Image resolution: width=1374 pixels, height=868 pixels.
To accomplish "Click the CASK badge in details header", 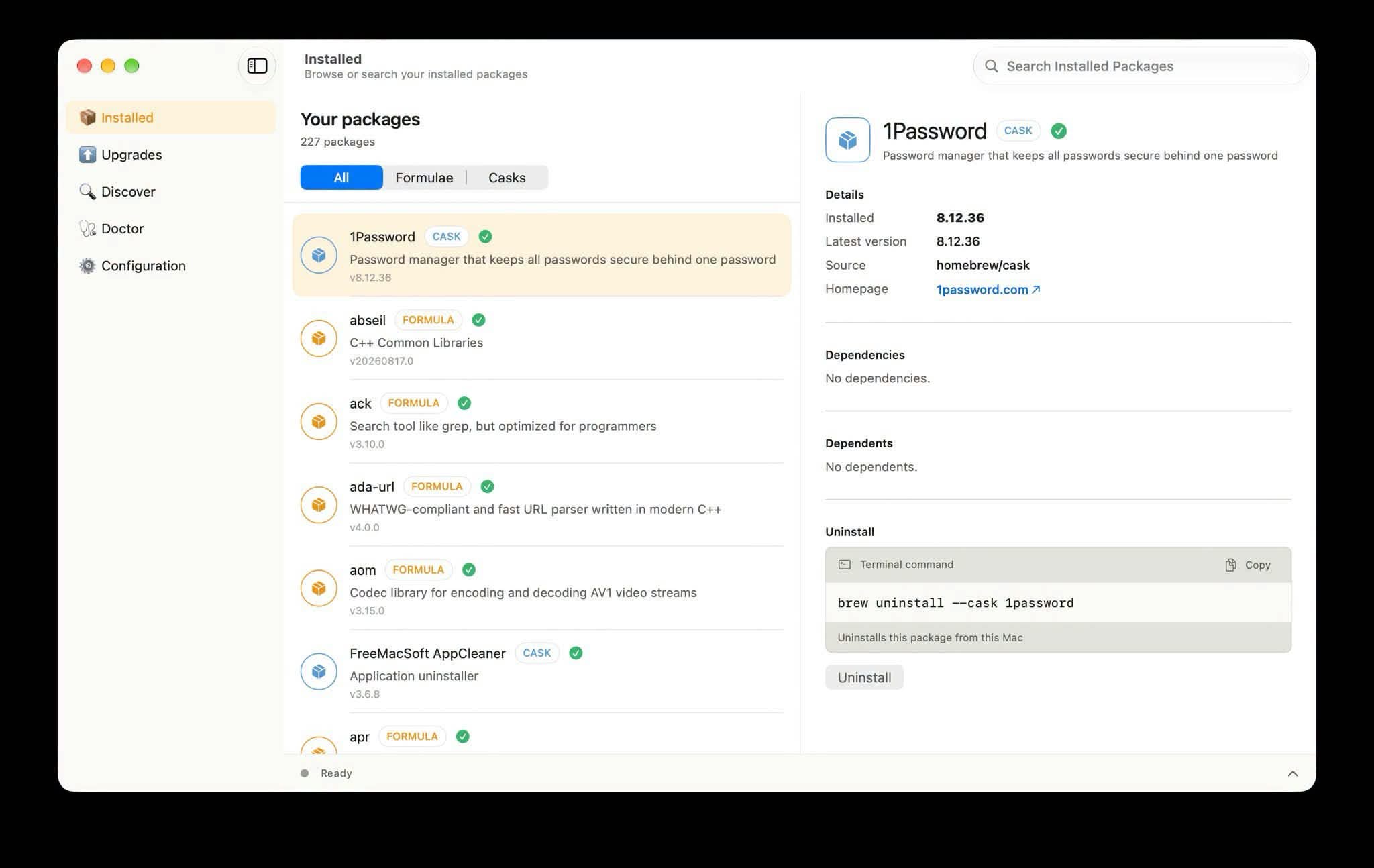I will click(x=1018, y=131).
